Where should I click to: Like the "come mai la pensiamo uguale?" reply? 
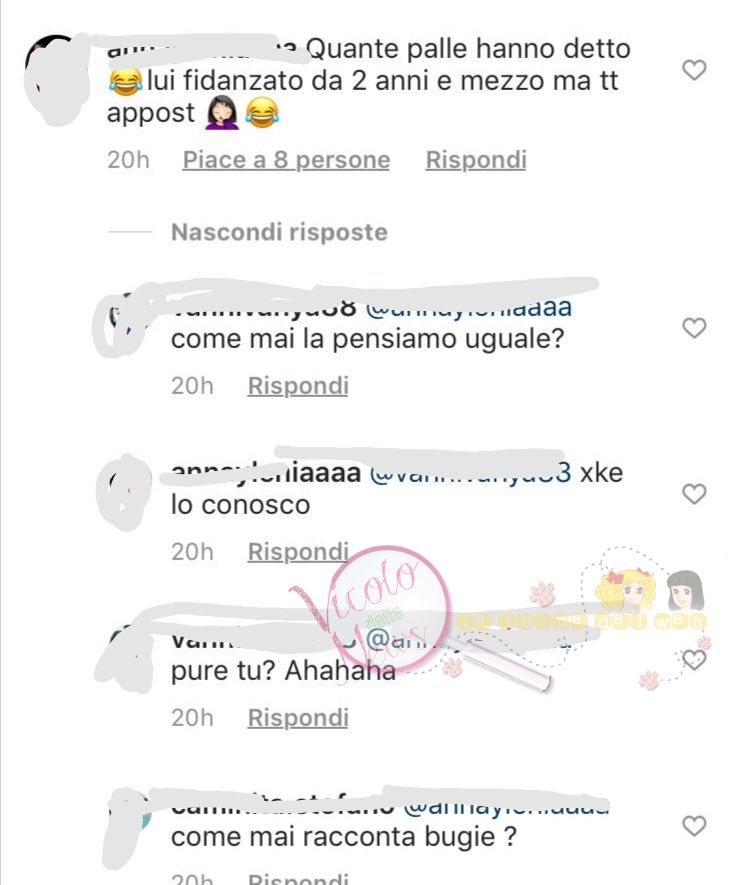pos(694,327)
